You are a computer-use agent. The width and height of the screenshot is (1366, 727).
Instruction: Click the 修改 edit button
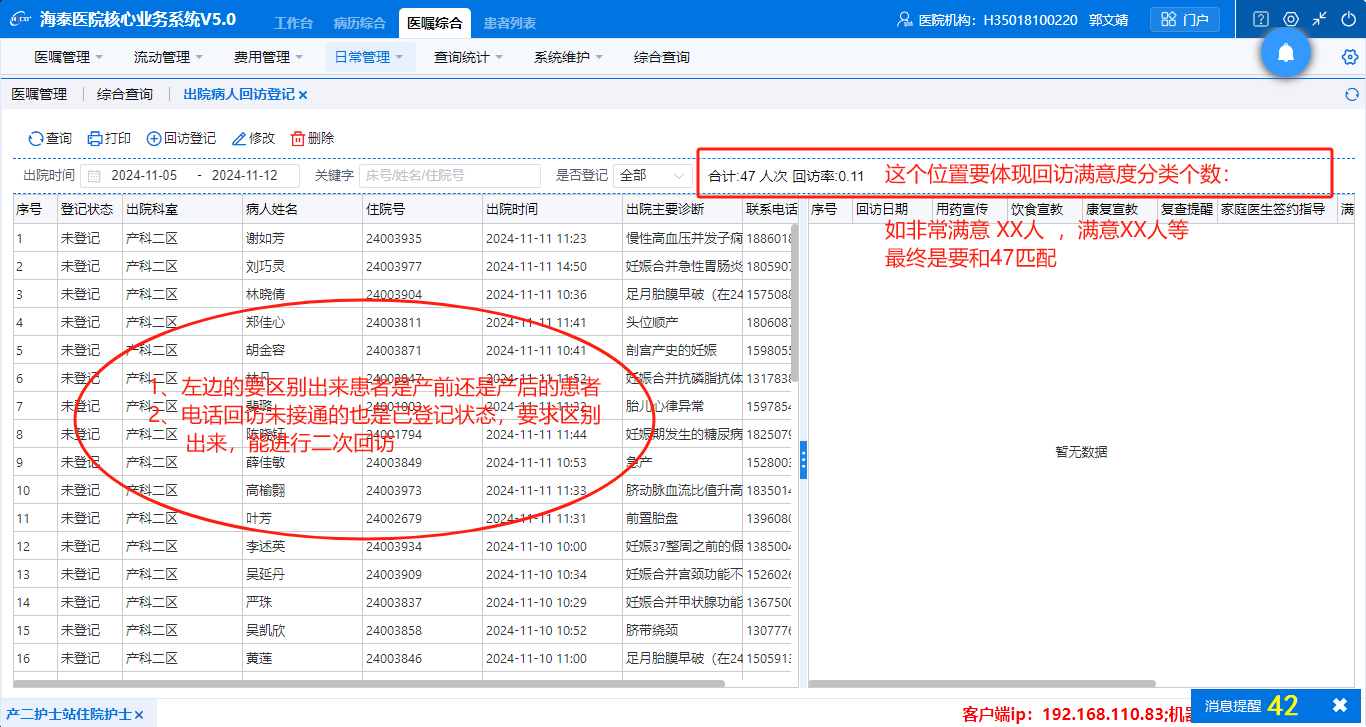253,138
